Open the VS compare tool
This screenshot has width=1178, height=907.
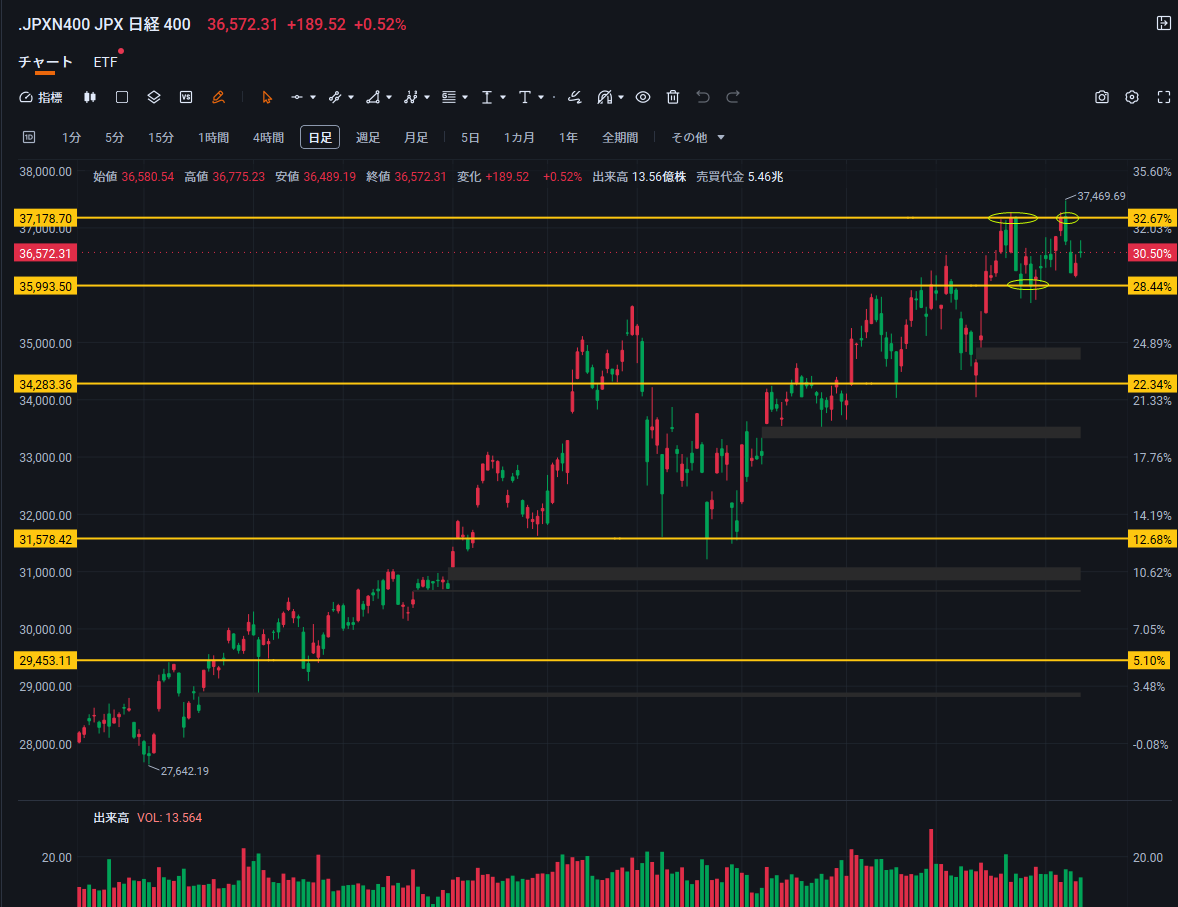186,97
